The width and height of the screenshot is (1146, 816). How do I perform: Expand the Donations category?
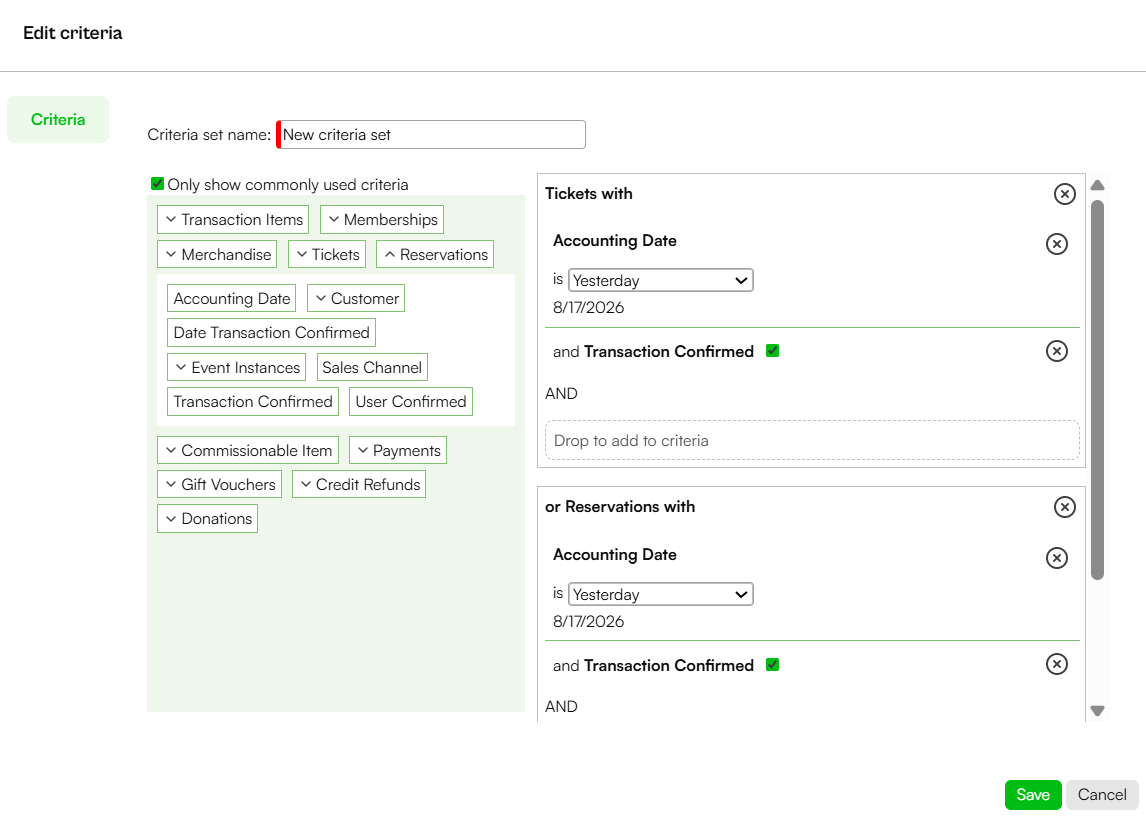pyautogui.click(x=208, y=518)
